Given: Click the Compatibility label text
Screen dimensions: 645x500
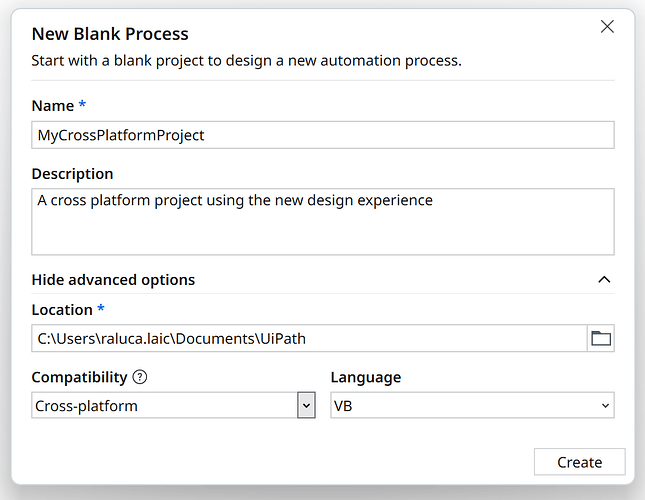Looking at the screenshot, I should tap(79, 378).
